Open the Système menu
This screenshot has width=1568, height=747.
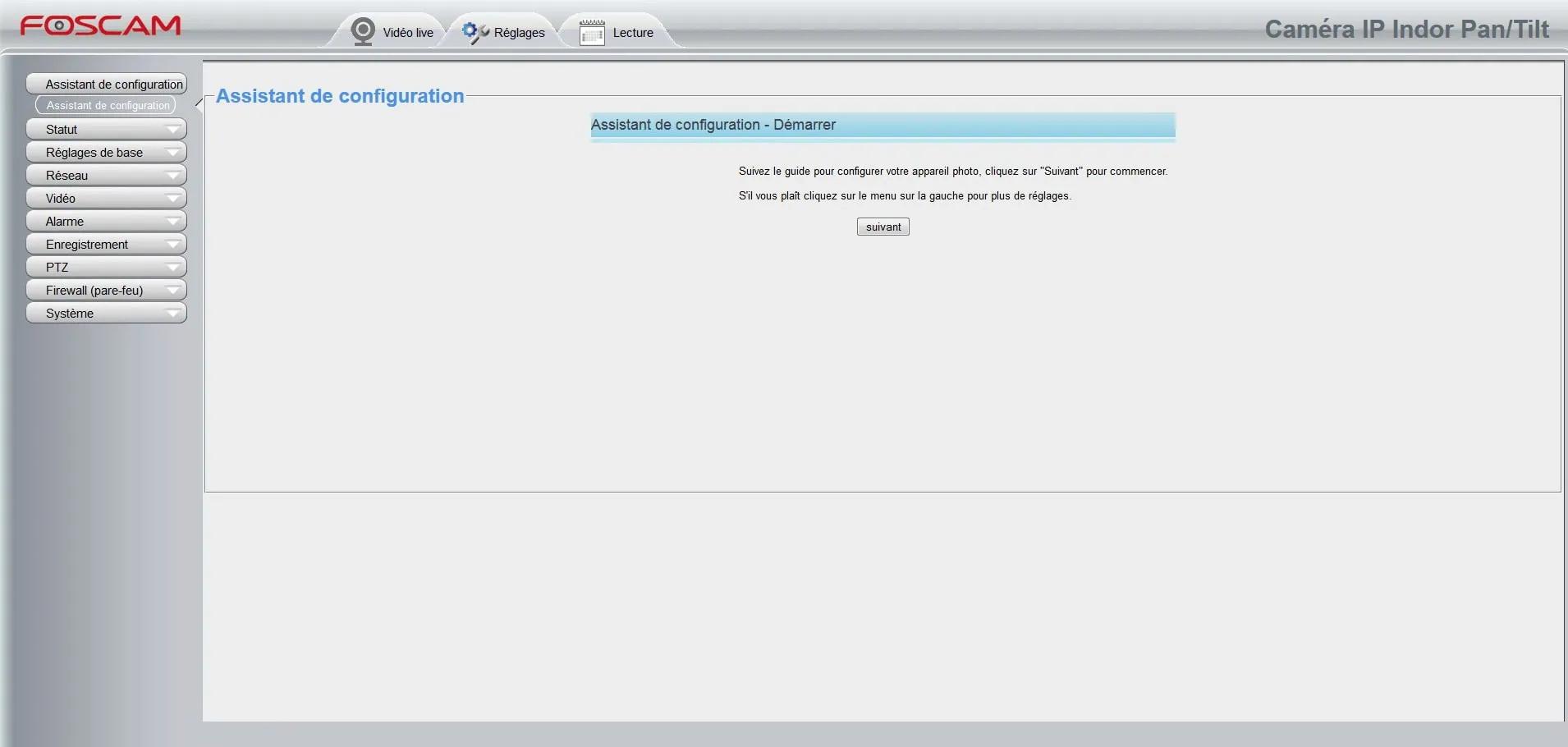(70, 314)
